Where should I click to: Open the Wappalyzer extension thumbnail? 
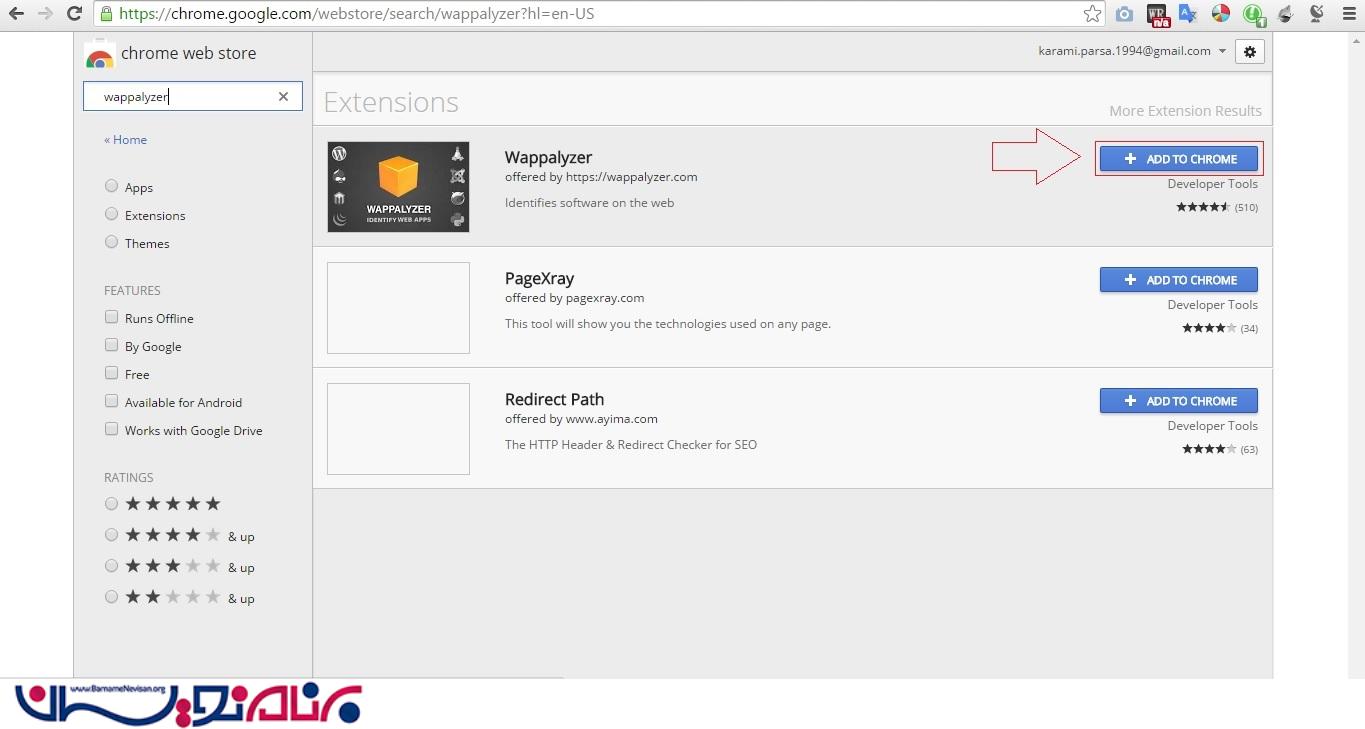(398, 187)
